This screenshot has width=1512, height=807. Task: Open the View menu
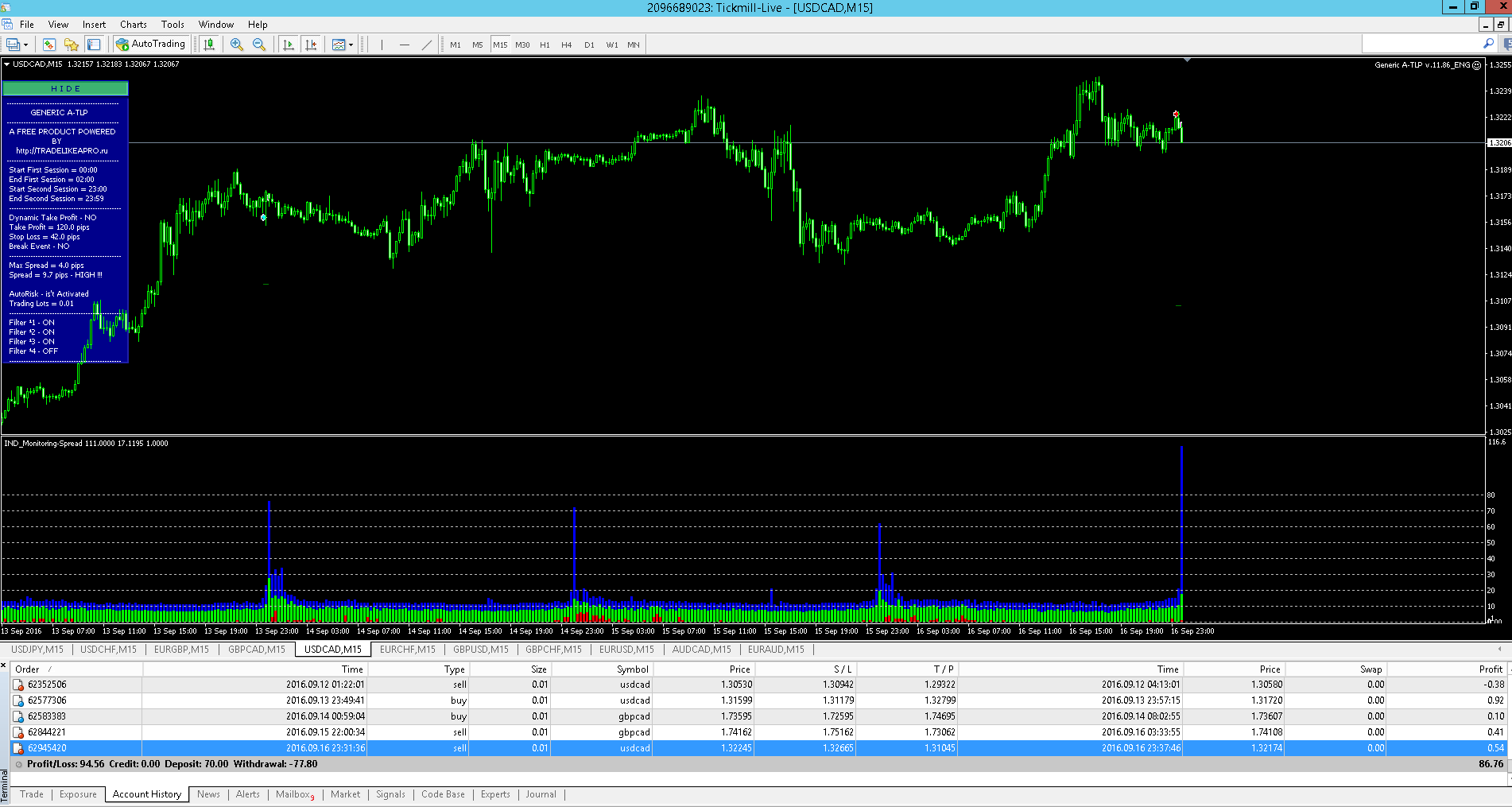click(58, 25)
